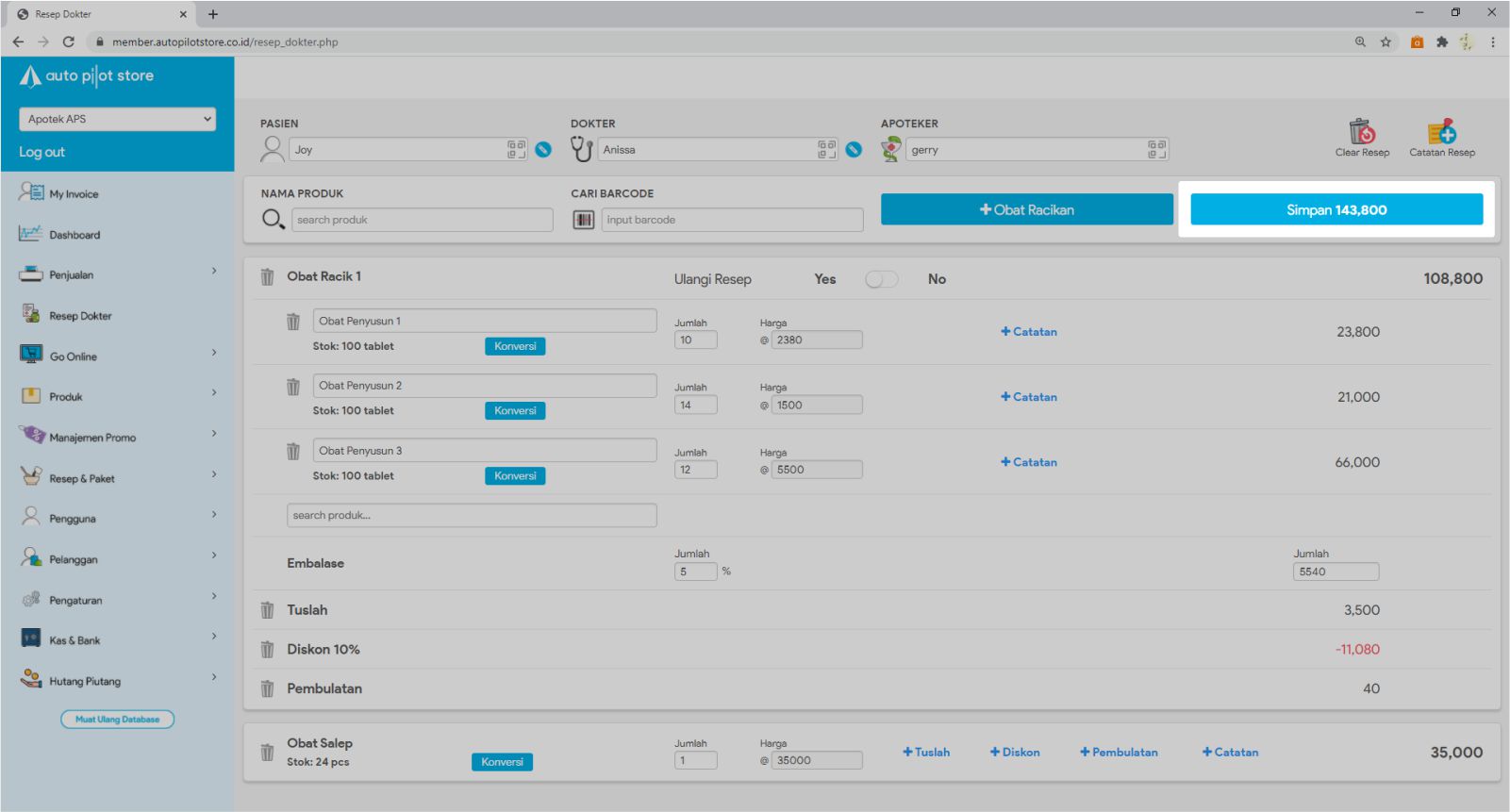Remove Obat Penyusun 2 via trash icon
The height and width of the screenshot is (812, 1510).
[x=293, y=387]
